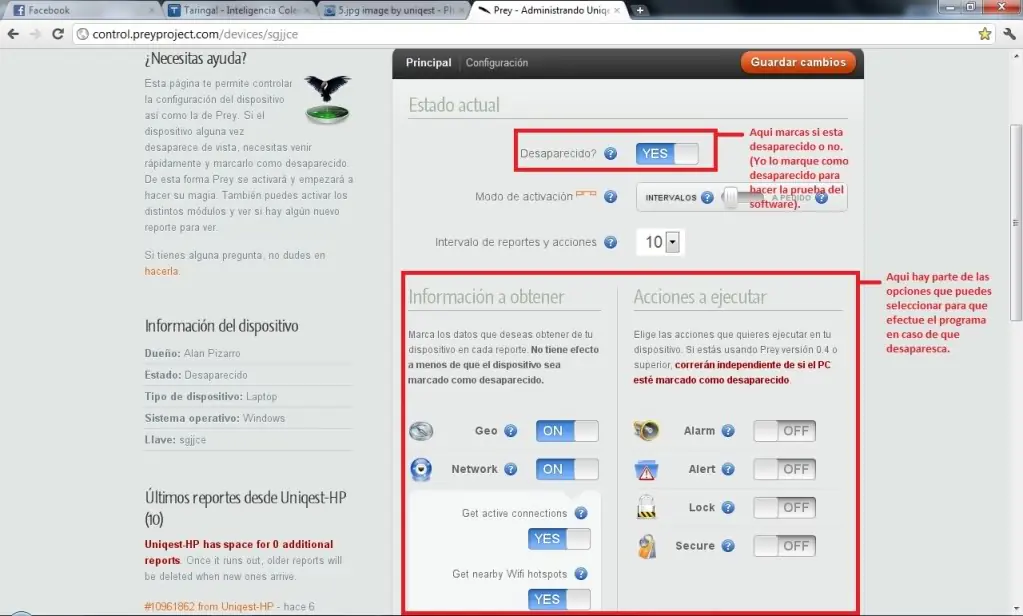Viewport: 1023px width, 616px height.
Task: Toggle Get nearby Wifi hotspots YES switch
Action: click(559, 599)
